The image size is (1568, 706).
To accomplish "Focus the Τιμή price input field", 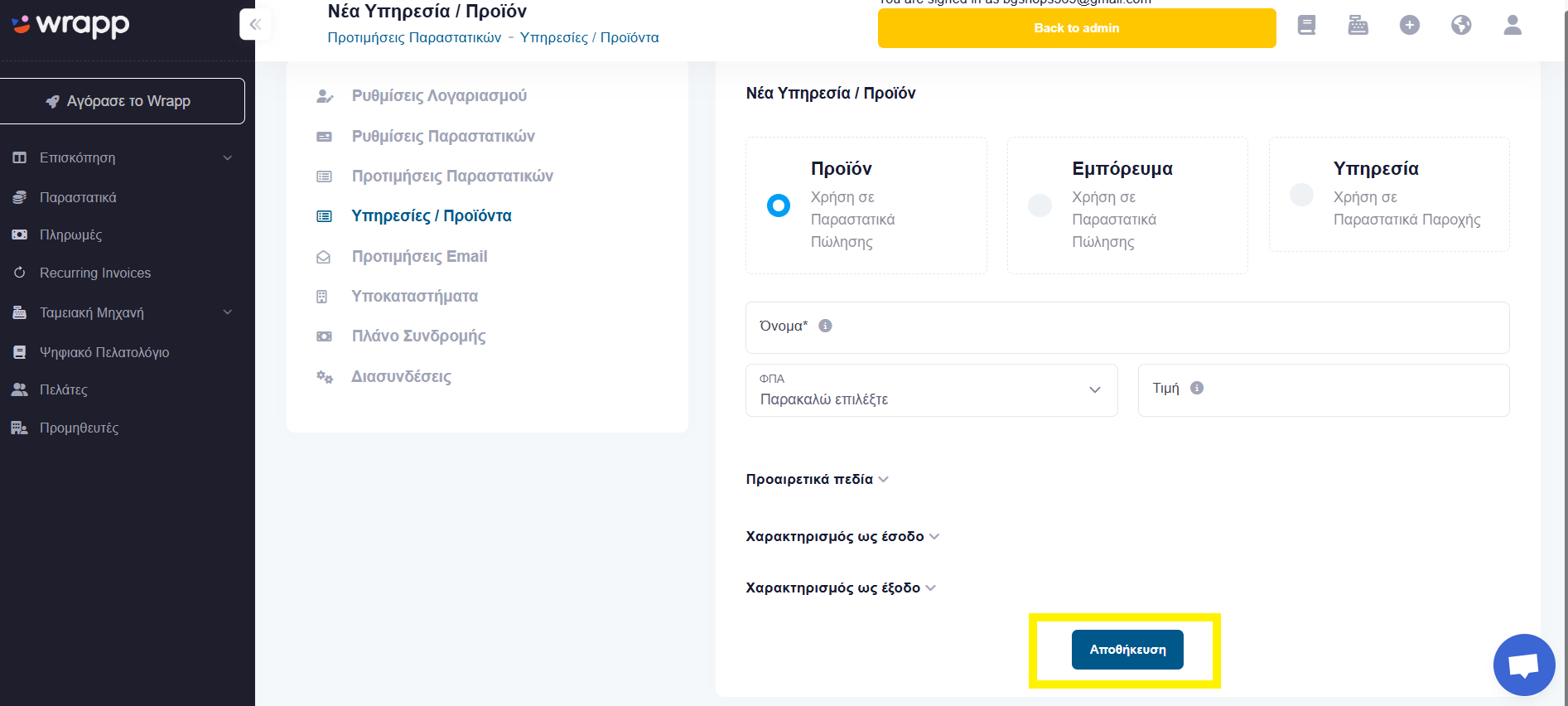I will [1324, 390].
